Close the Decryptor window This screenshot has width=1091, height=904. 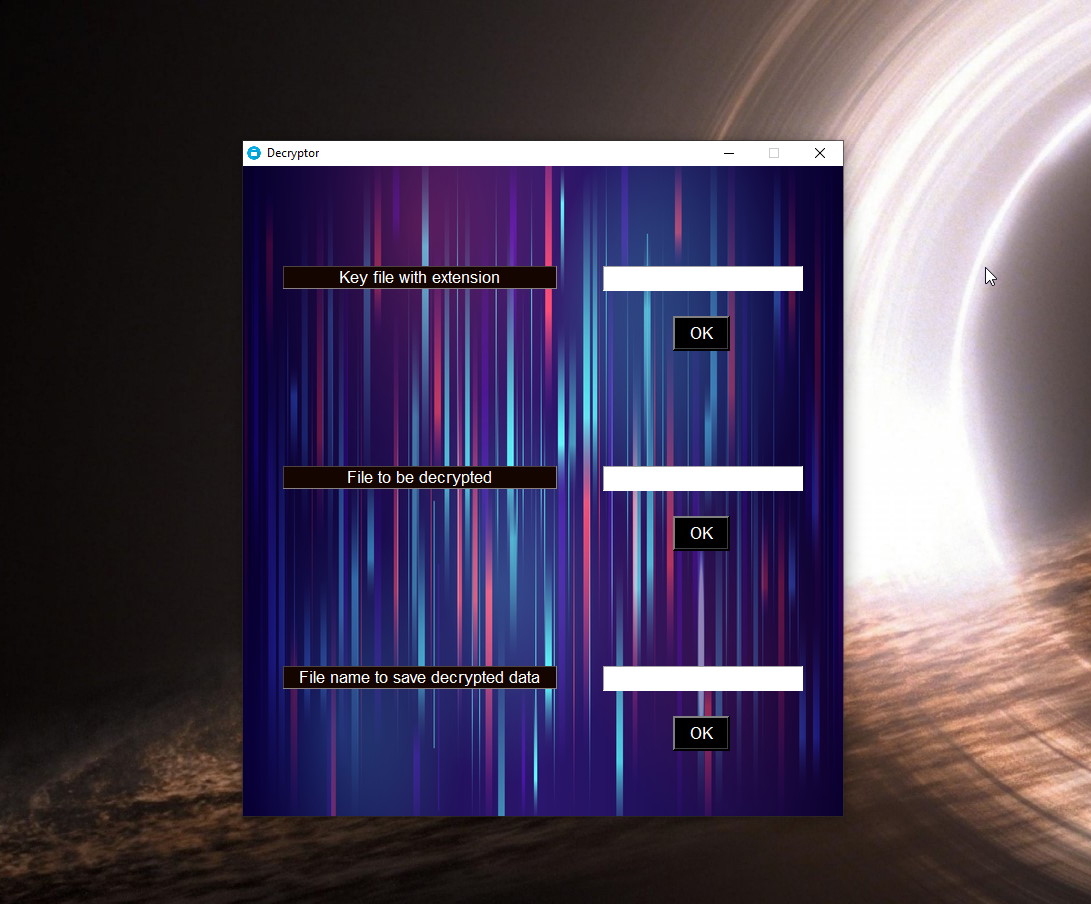[x=820, y=153]
